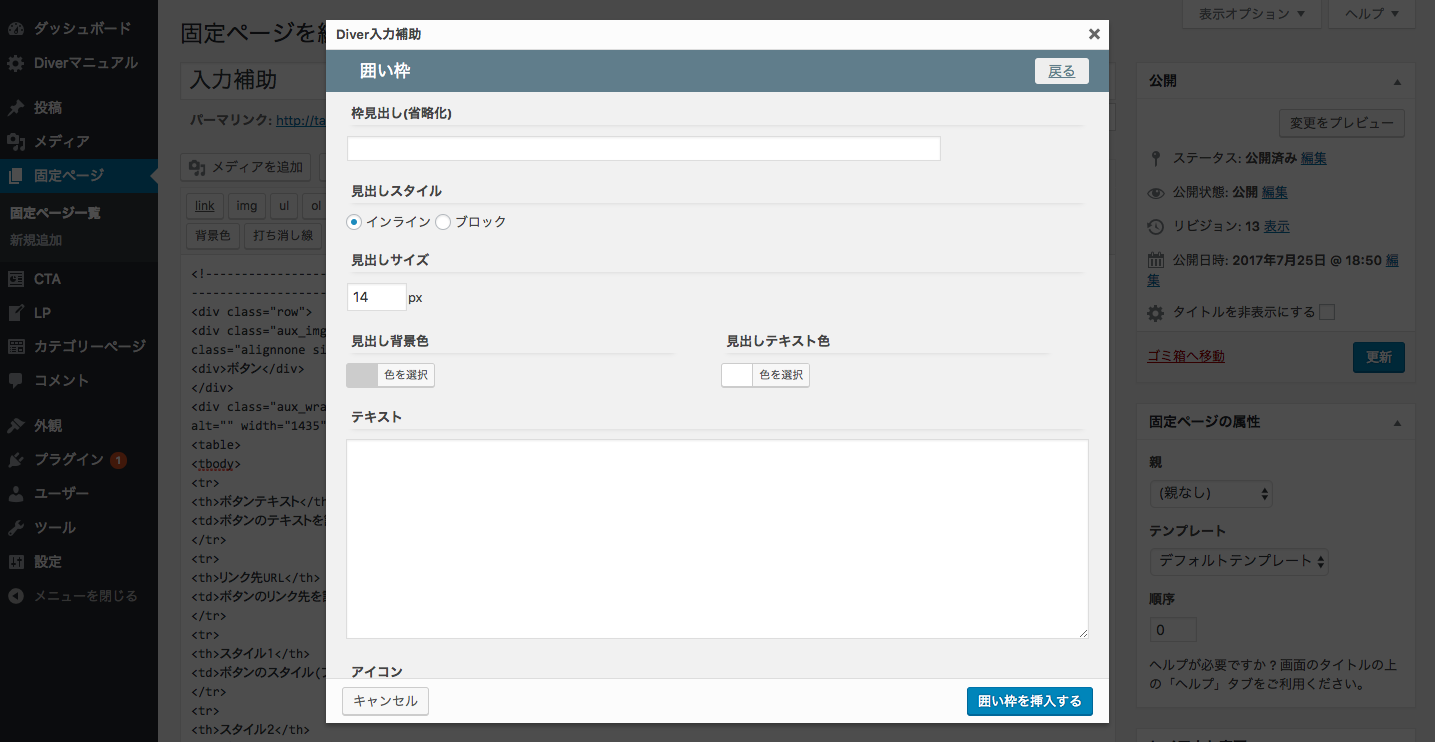Check the タイトルを非表示にする checkbox
Viewport: 1435px width, 742px height.
(1327, 312)
